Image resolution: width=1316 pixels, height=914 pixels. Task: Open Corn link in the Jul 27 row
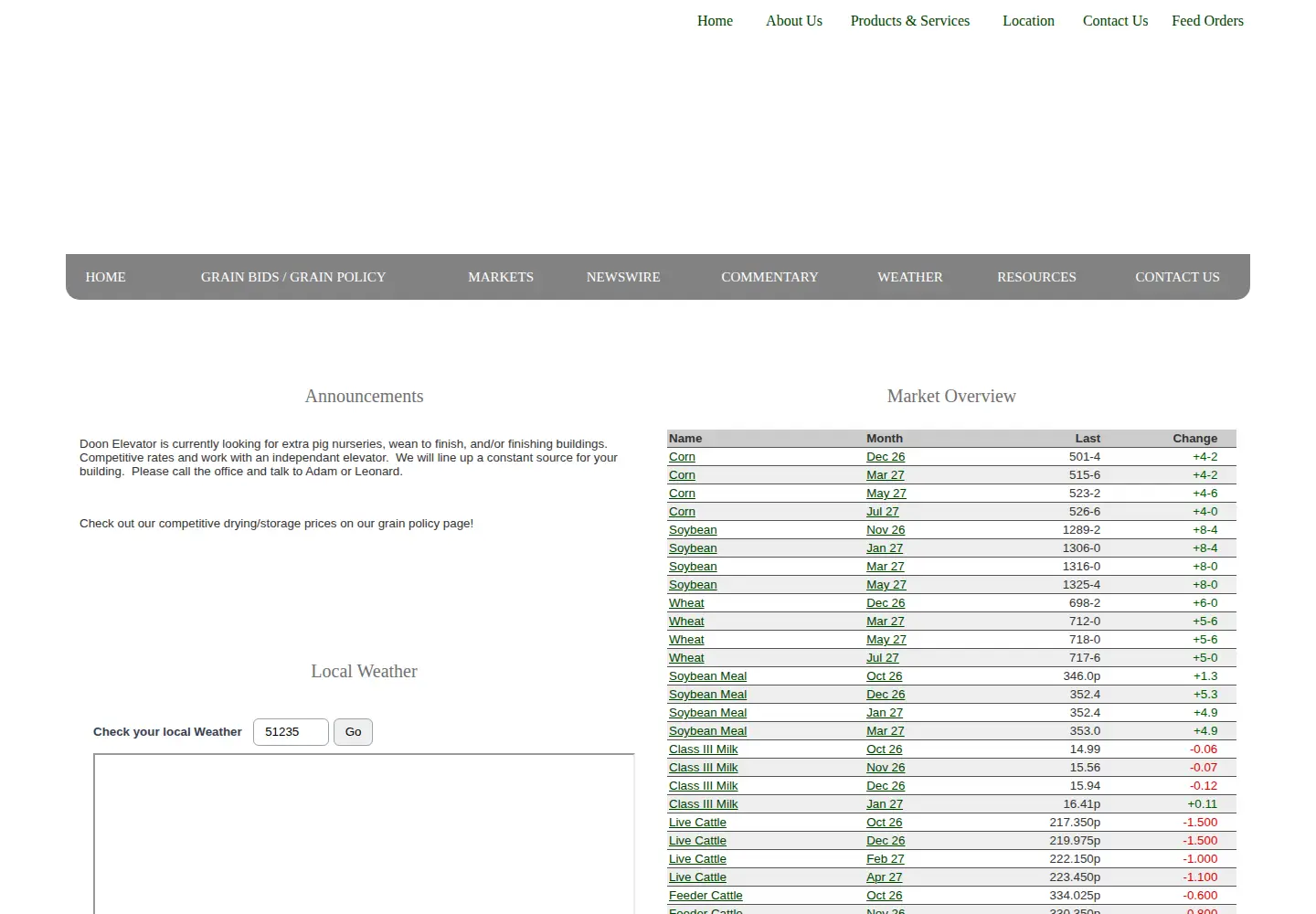(682, 512)
